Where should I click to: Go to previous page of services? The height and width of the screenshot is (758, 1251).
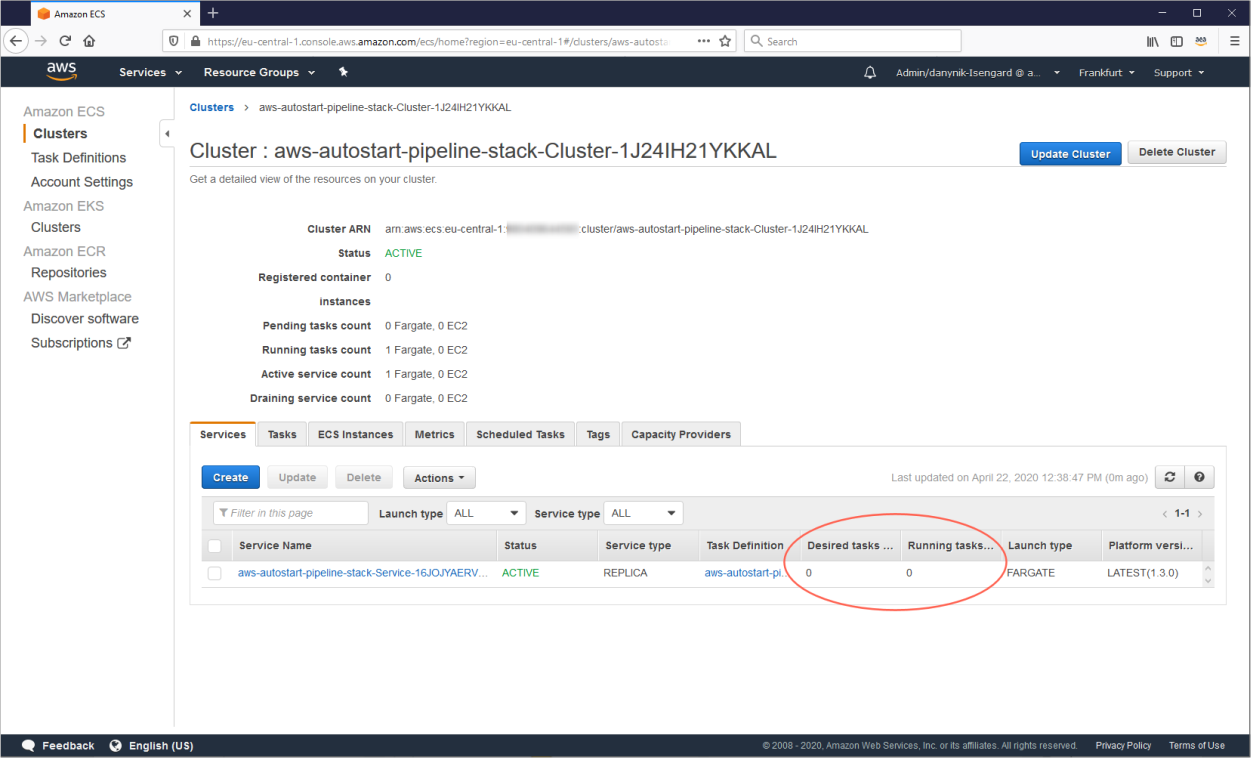[x=1164, y=513]
